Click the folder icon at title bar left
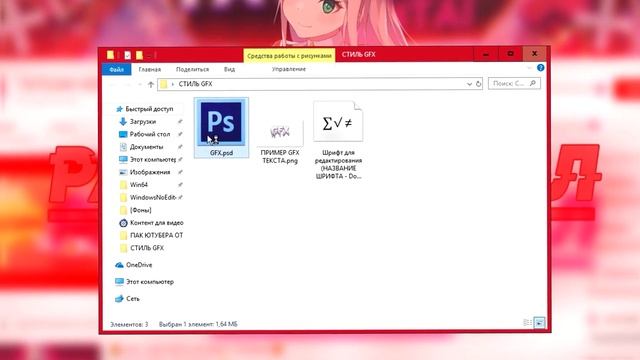640x360 pixels. point(110,55)
